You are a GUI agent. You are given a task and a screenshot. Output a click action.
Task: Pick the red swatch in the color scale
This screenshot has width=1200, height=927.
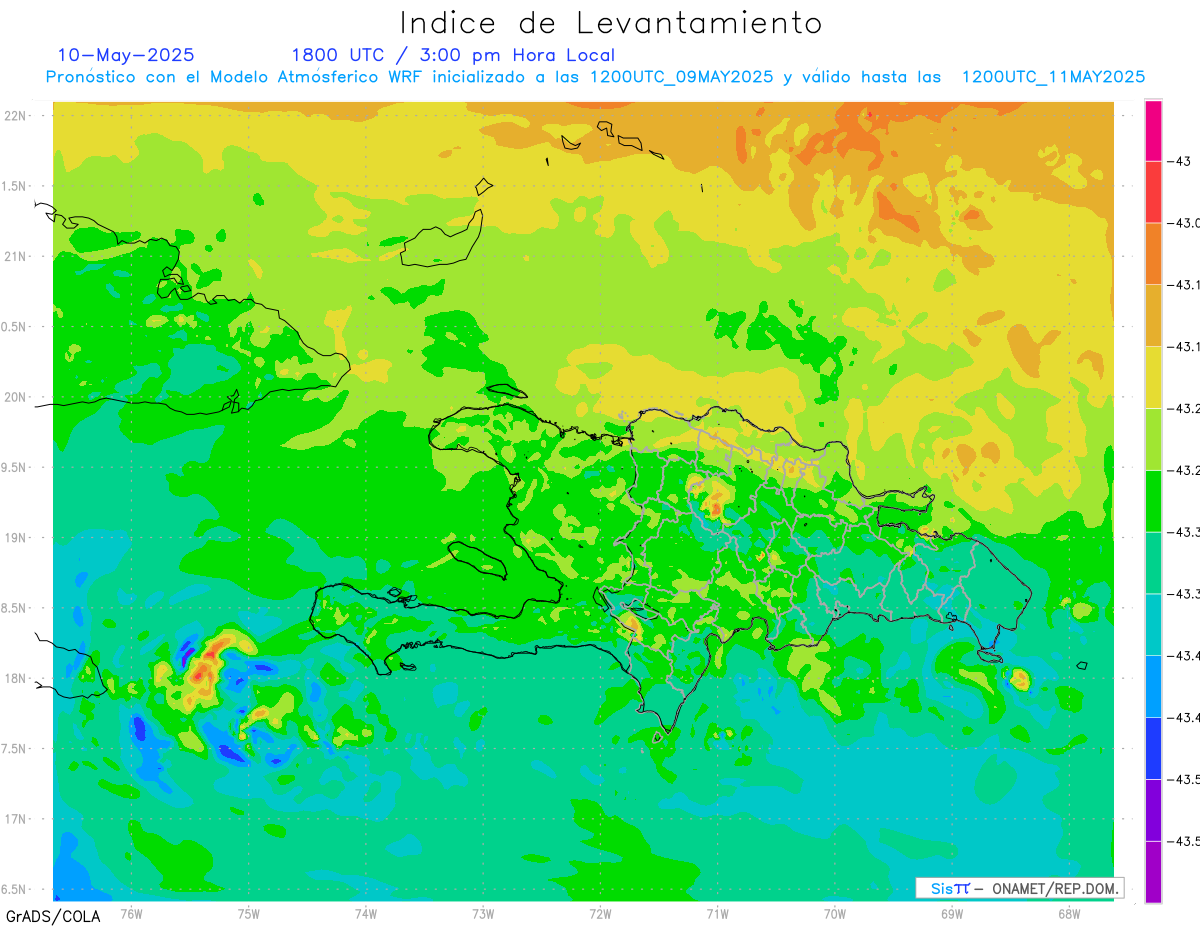1153,191
